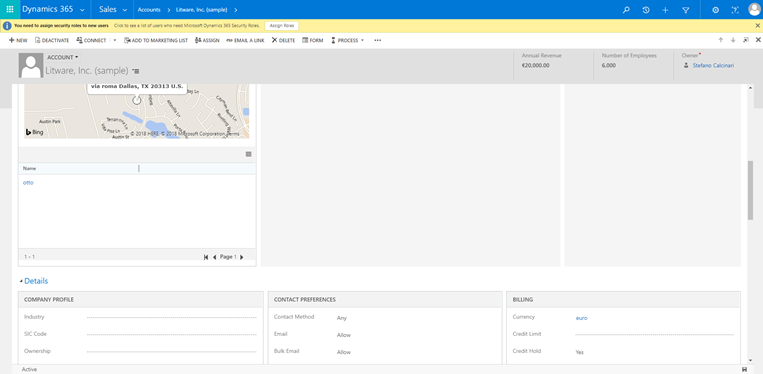
Task: Click the pop-out record icon
Action: click(745, 40)
